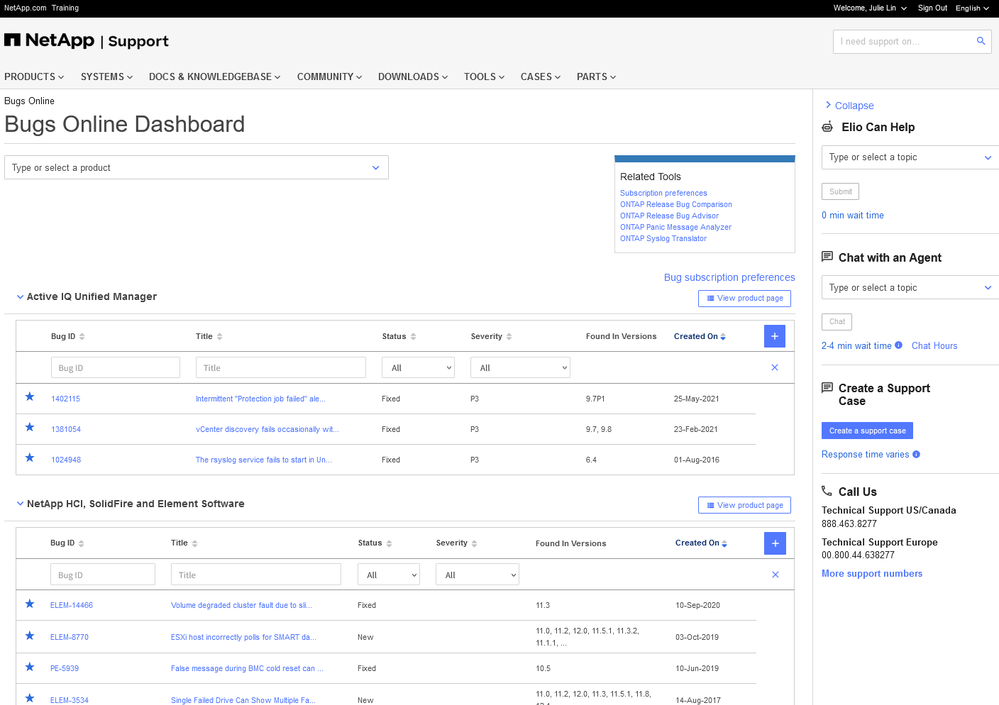This screenshot has width=999, height=705.
Task: Sort by Created On in Active IQ table
Action: coord(699,336)
